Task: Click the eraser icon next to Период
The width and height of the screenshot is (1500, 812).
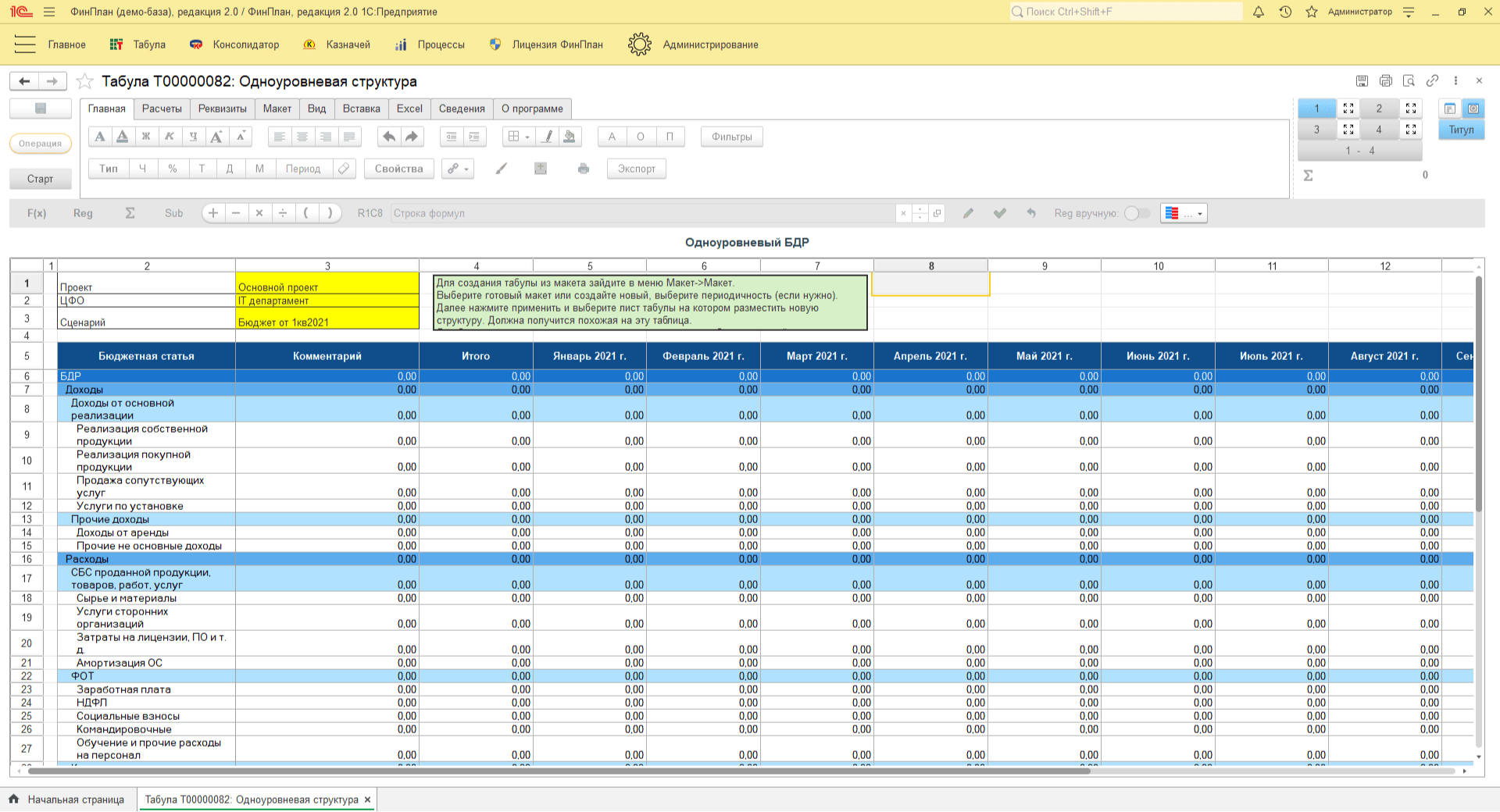Action: [344, 169]
